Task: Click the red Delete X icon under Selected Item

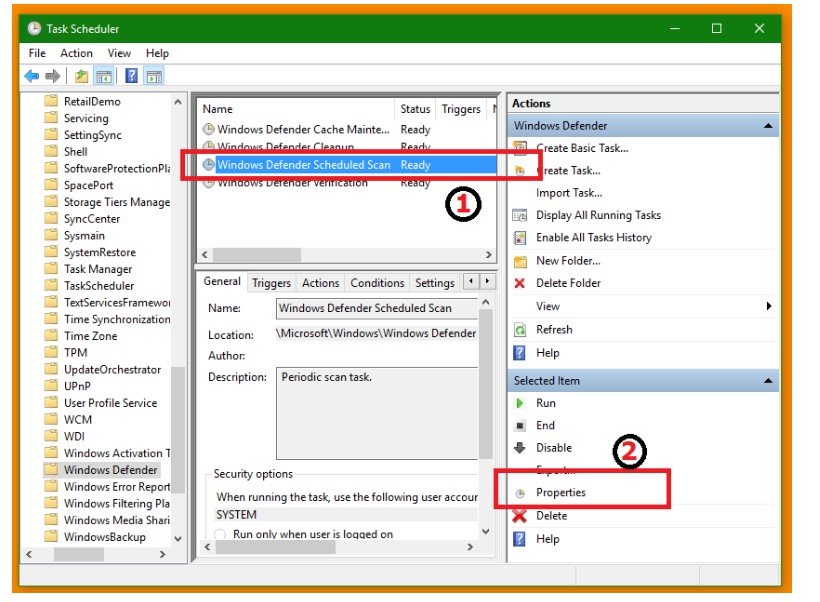Action: pyautogui.click(x=519, y=516)
